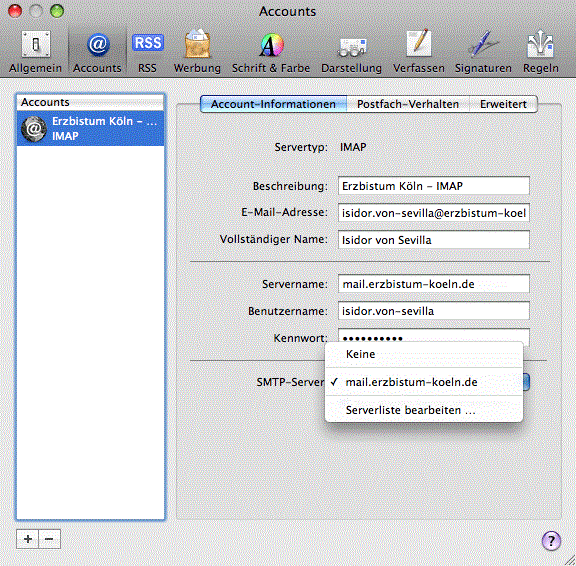This screenshot has width=576, height=566.
Task: Open Schrift & Farbe preferences
Action: coord(271,52)
